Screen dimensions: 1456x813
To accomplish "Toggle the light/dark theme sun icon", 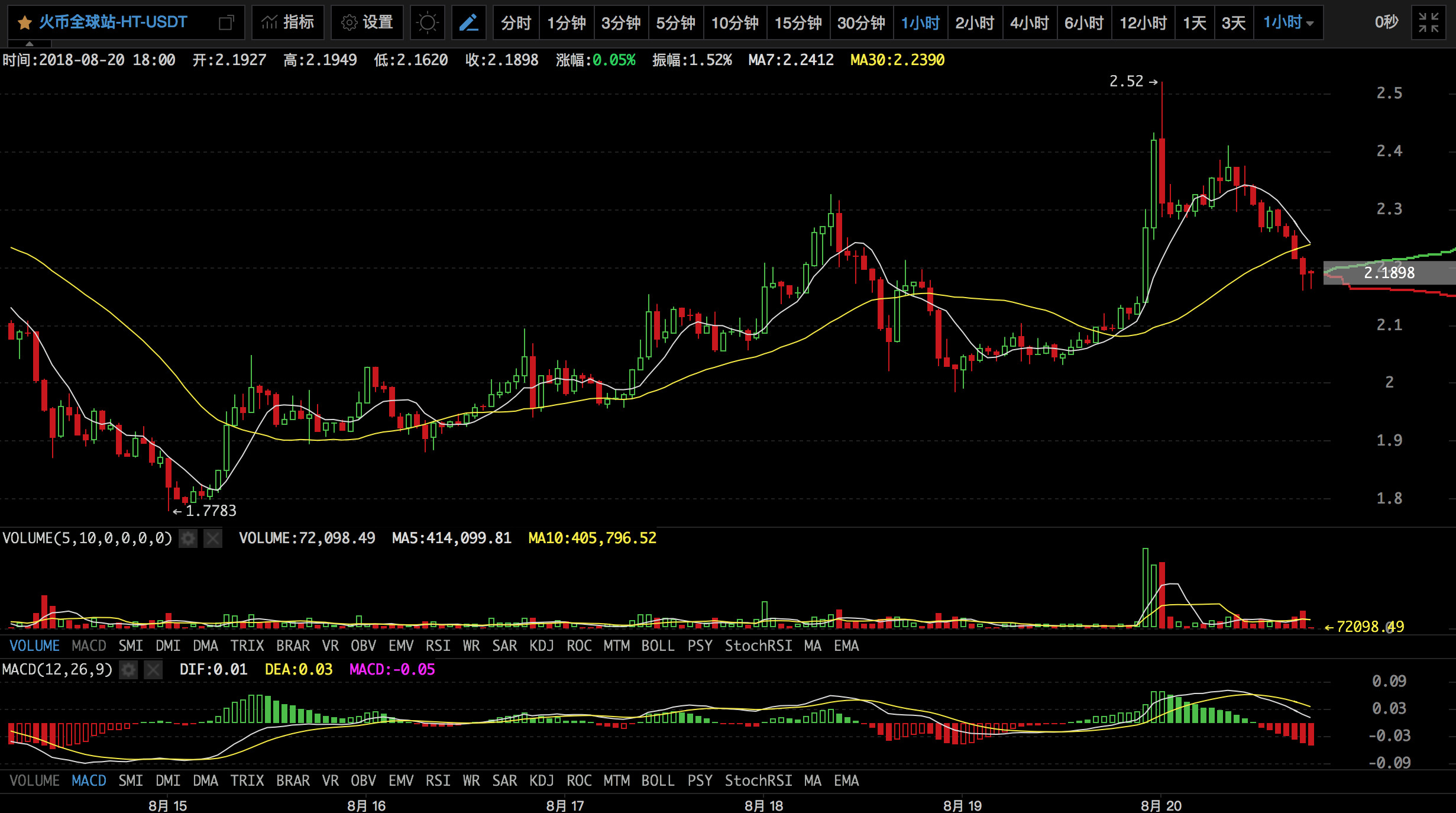I will point(427,23).
